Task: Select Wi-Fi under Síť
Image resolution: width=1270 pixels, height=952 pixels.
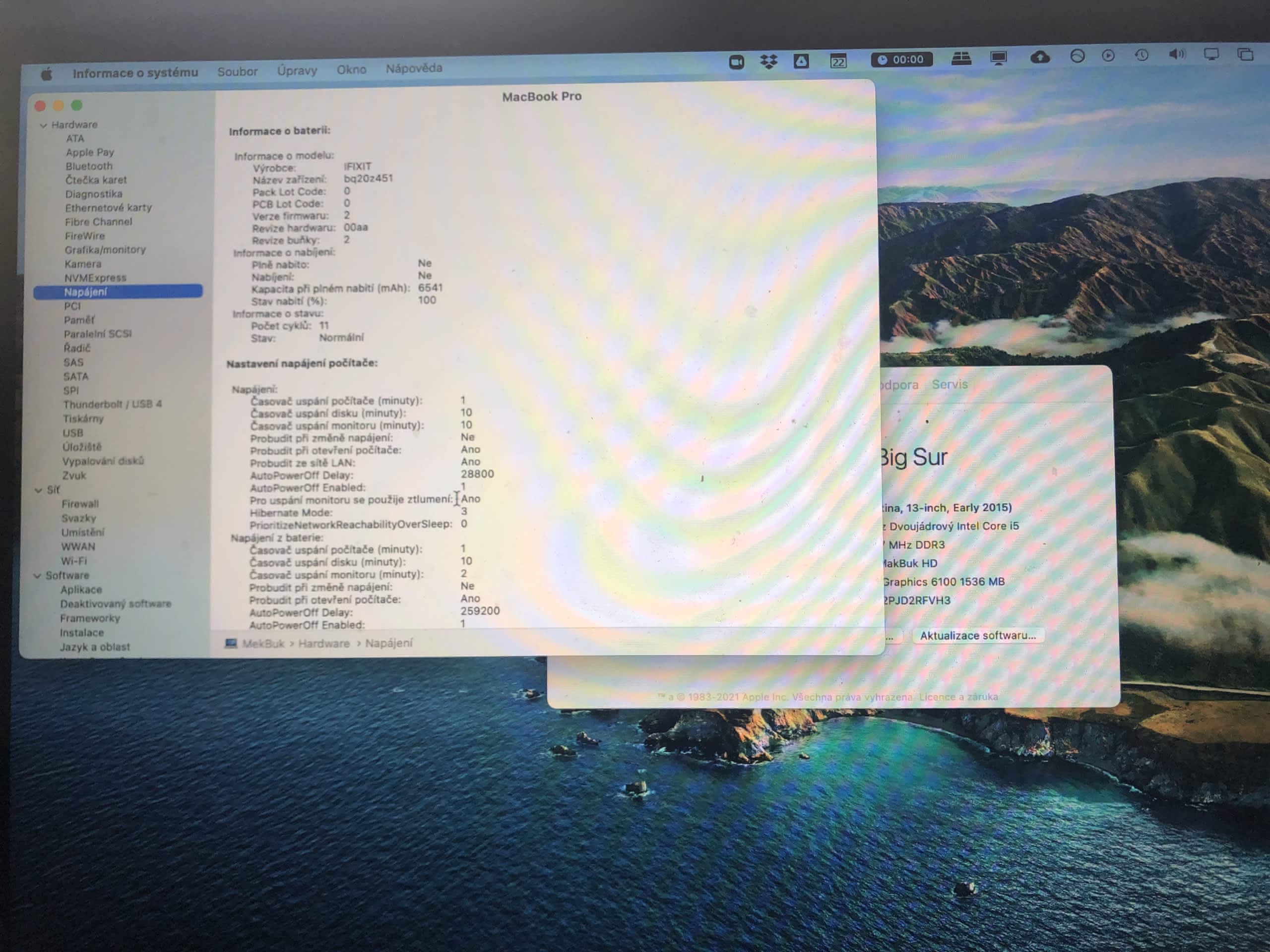Action: [x=74, y=561]
